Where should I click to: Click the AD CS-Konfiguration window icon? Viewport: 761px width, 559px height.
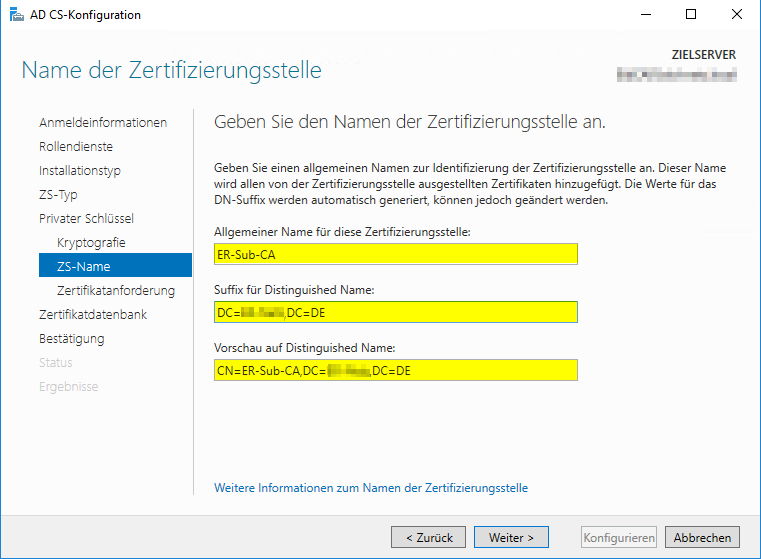point(17,15)
